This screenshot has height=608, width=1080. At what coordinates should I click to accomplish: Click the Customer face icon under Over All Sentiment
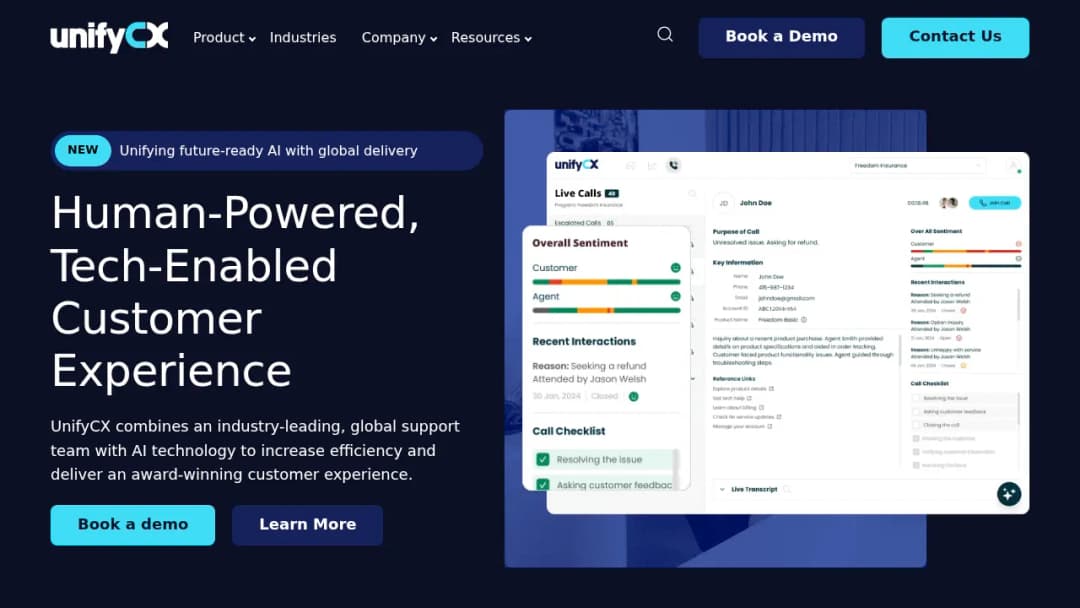1019,244
